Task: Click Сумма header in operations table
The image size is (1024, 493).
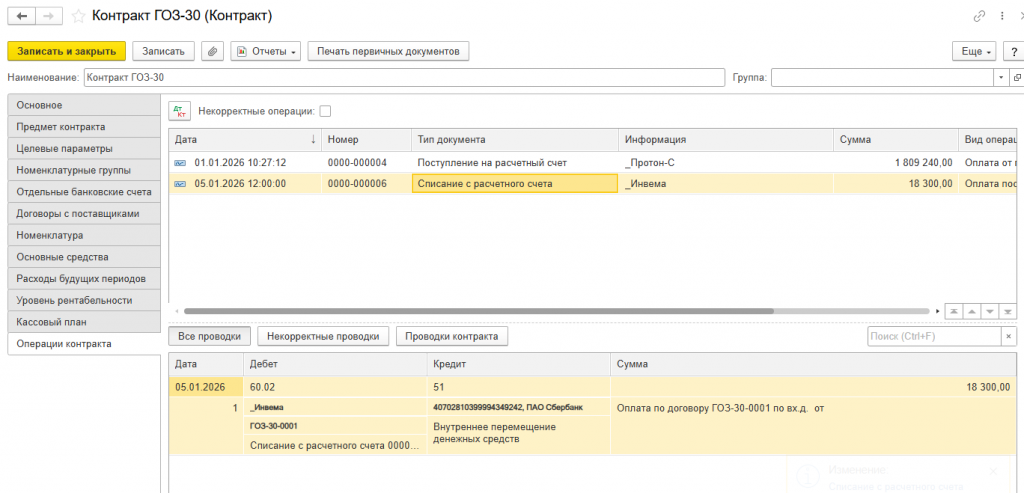Action: tap(895, 139)
